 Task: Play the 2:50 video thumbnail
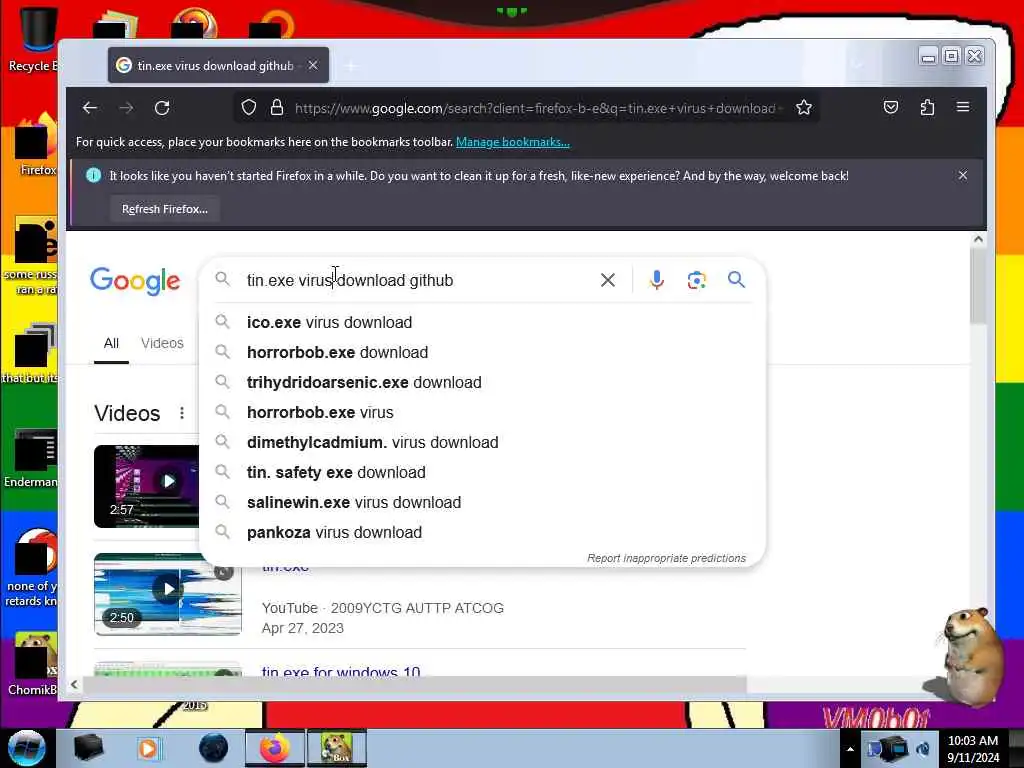(168, 594)
